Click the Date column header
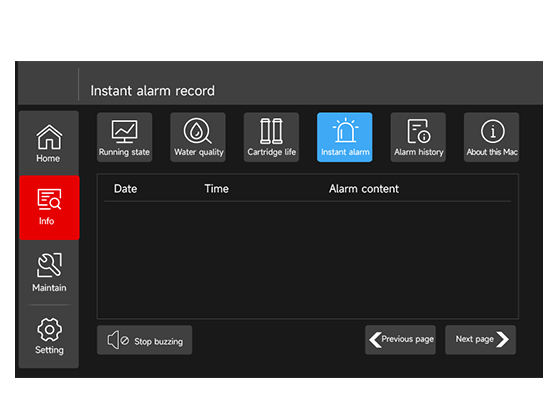The height and width of the screenshot is (420, 560). tap(125, 189)
